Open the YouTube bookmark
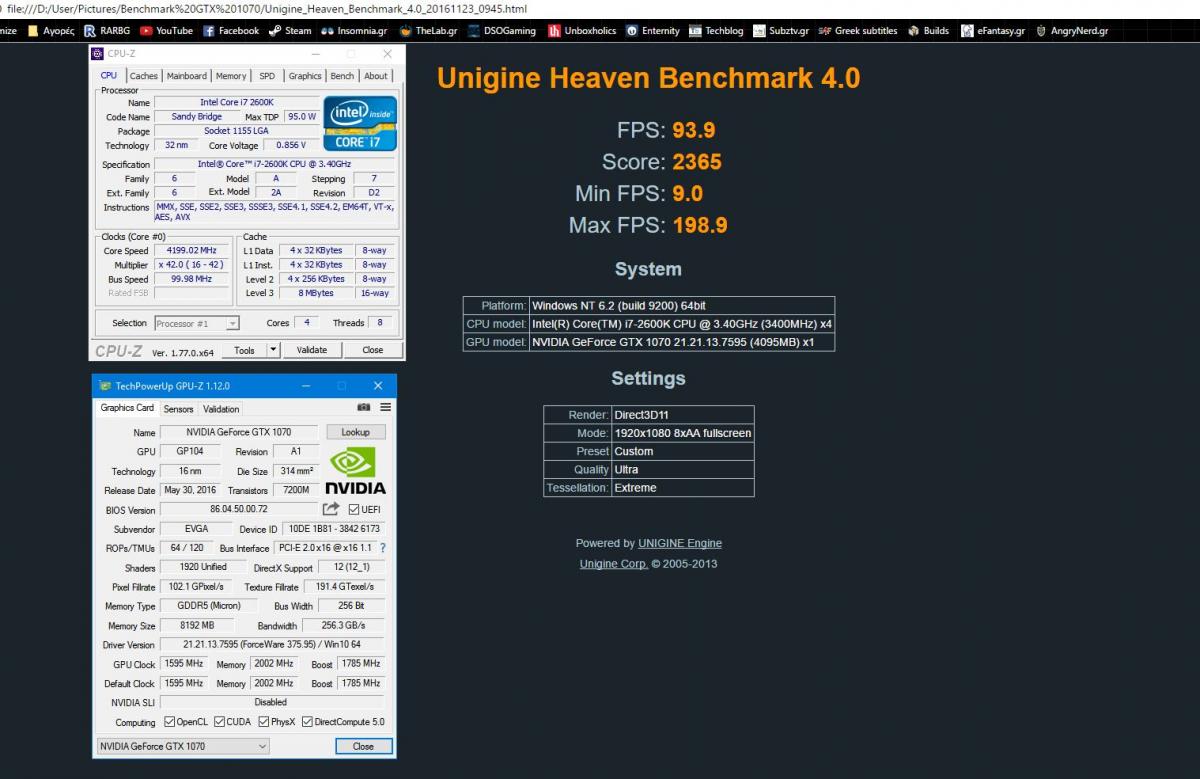The image size is (1200, 779). [166, 31]
